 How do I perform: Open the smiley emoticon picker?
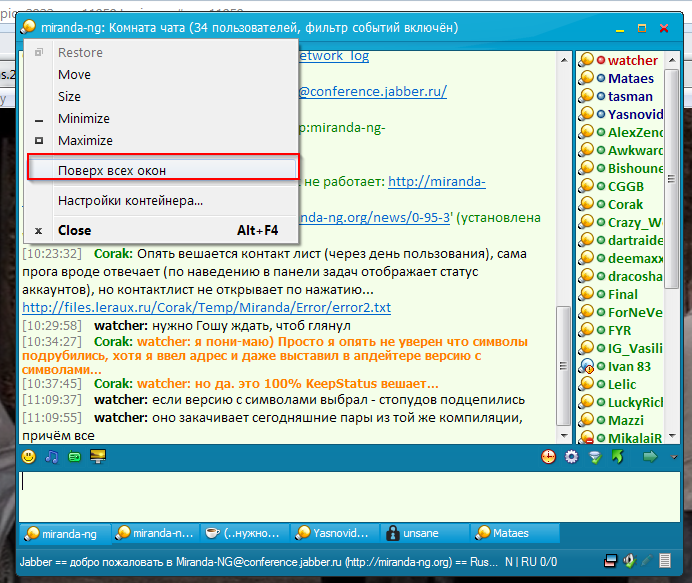pyautogui.click(x=29, y=456)
